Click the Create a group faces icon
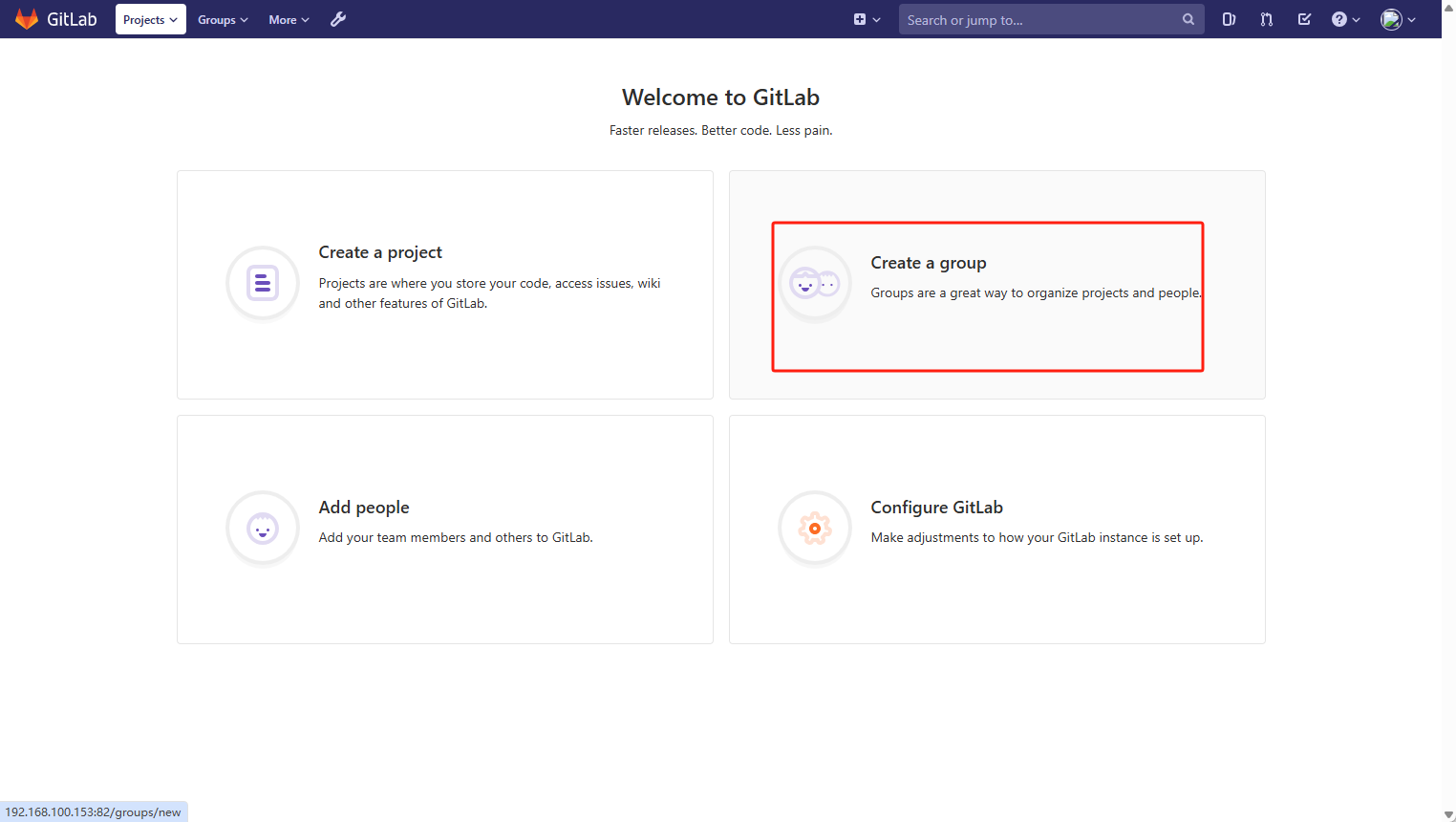Image resolution: width=1456 pixels, height=822 pixels. pyautogui.click(x=815, y=284)
